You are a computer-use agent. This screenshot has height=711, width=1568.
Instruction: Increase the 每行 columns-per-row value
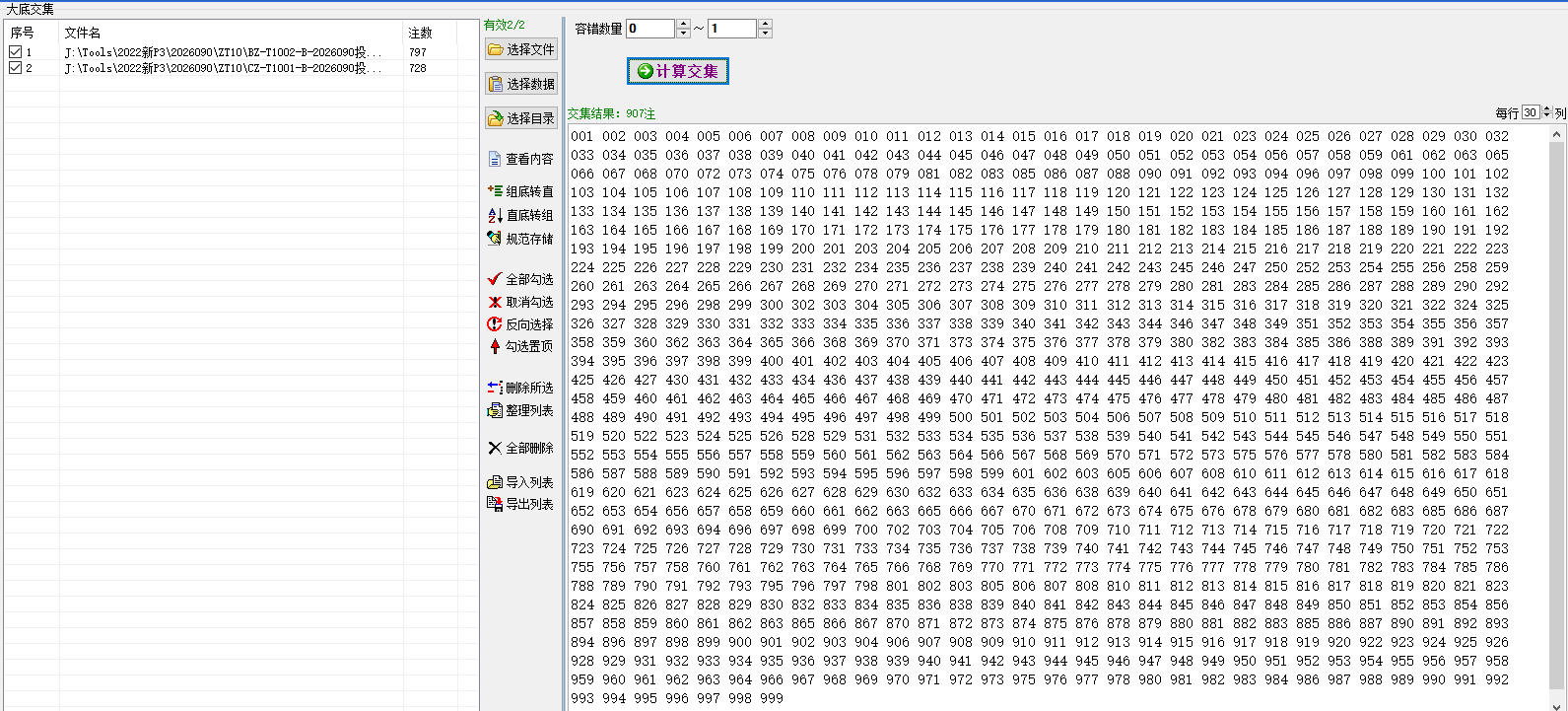coord(1546,108)
